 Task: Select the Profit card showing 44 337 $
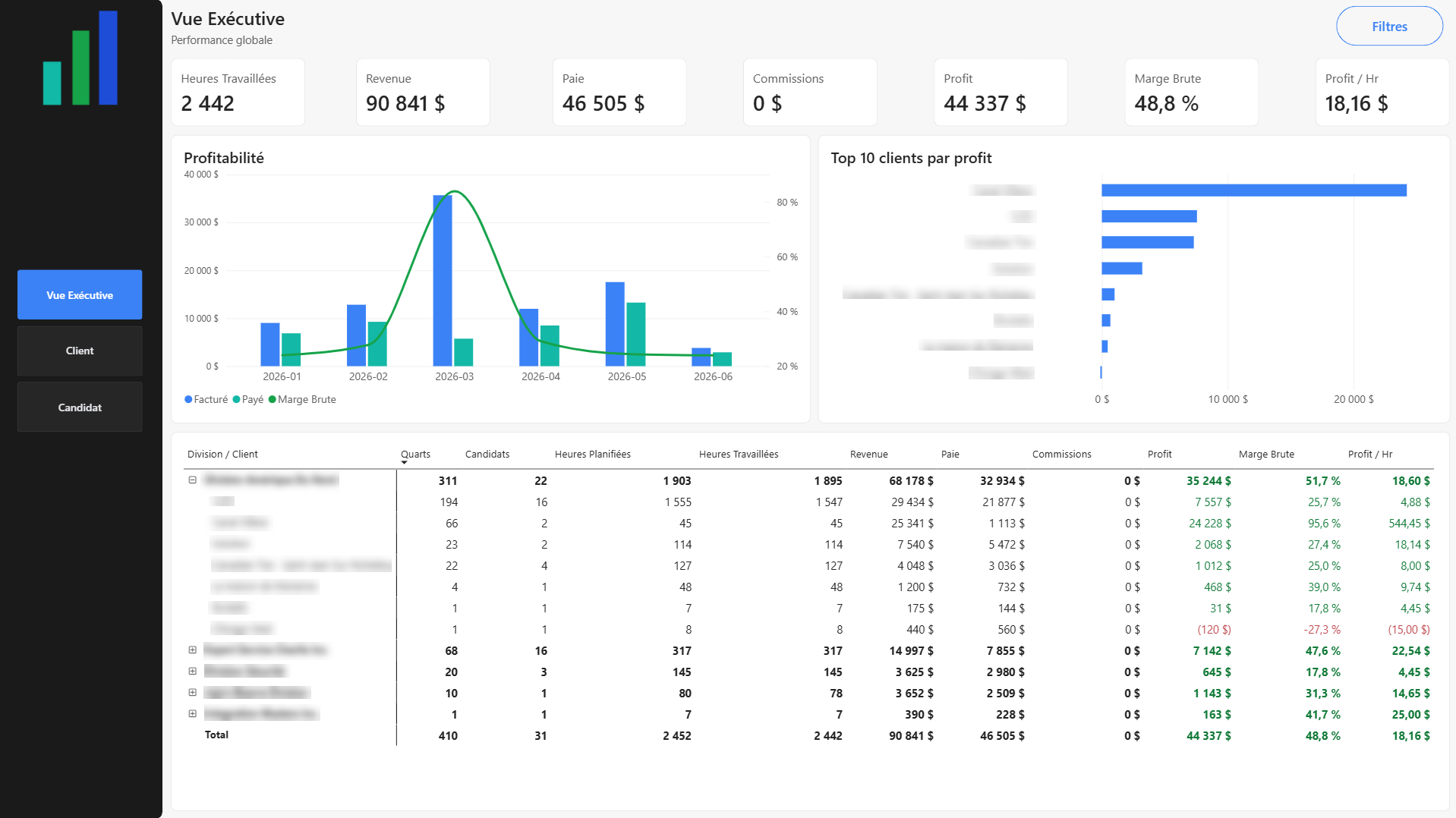1001,93
